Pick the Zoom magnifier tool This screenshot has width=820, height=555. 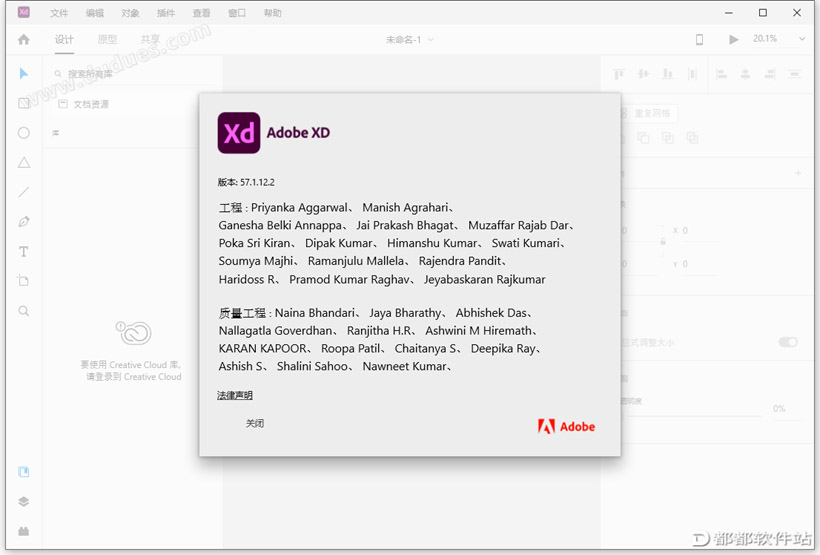(24, 311)
